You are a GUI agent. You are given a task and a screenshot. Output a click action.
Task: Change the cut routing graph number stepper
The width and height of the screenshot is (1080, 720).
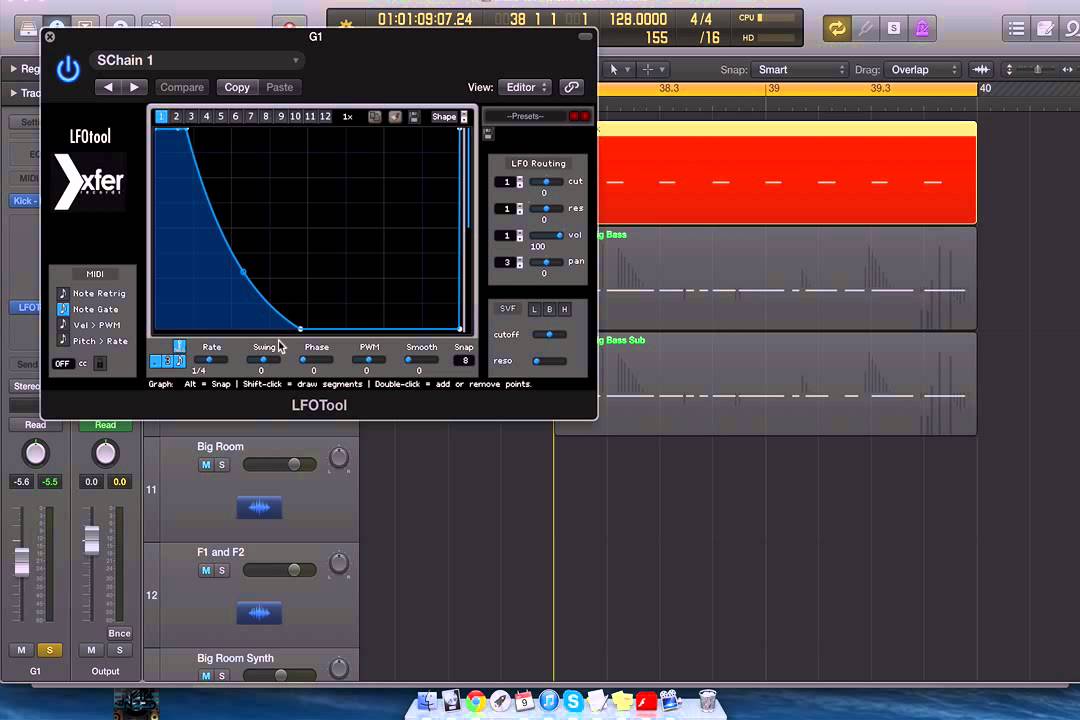(x=520, y=182)
